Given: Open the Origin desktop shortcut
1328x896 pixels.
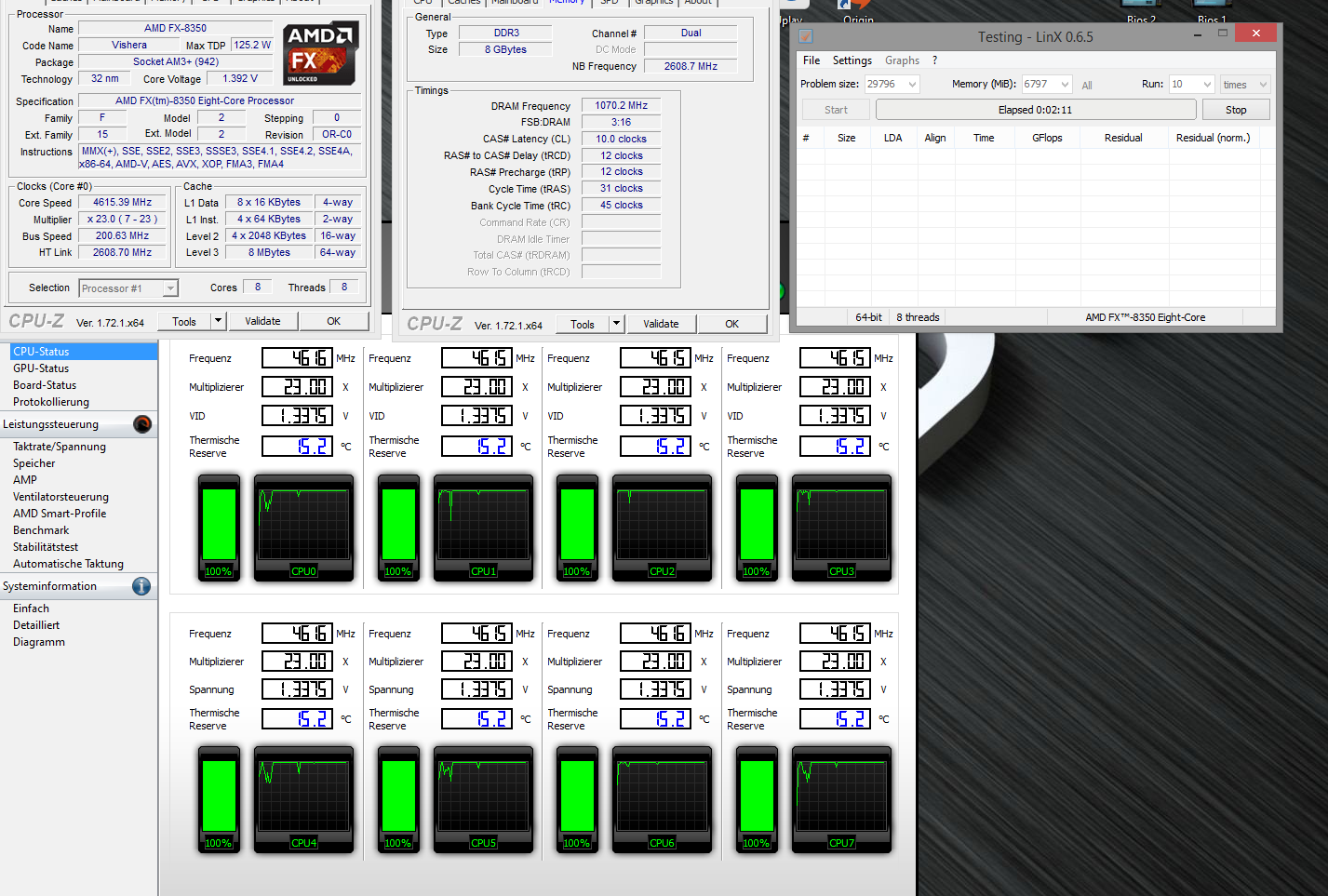Looking at the screenshot, I should point(858,11).
